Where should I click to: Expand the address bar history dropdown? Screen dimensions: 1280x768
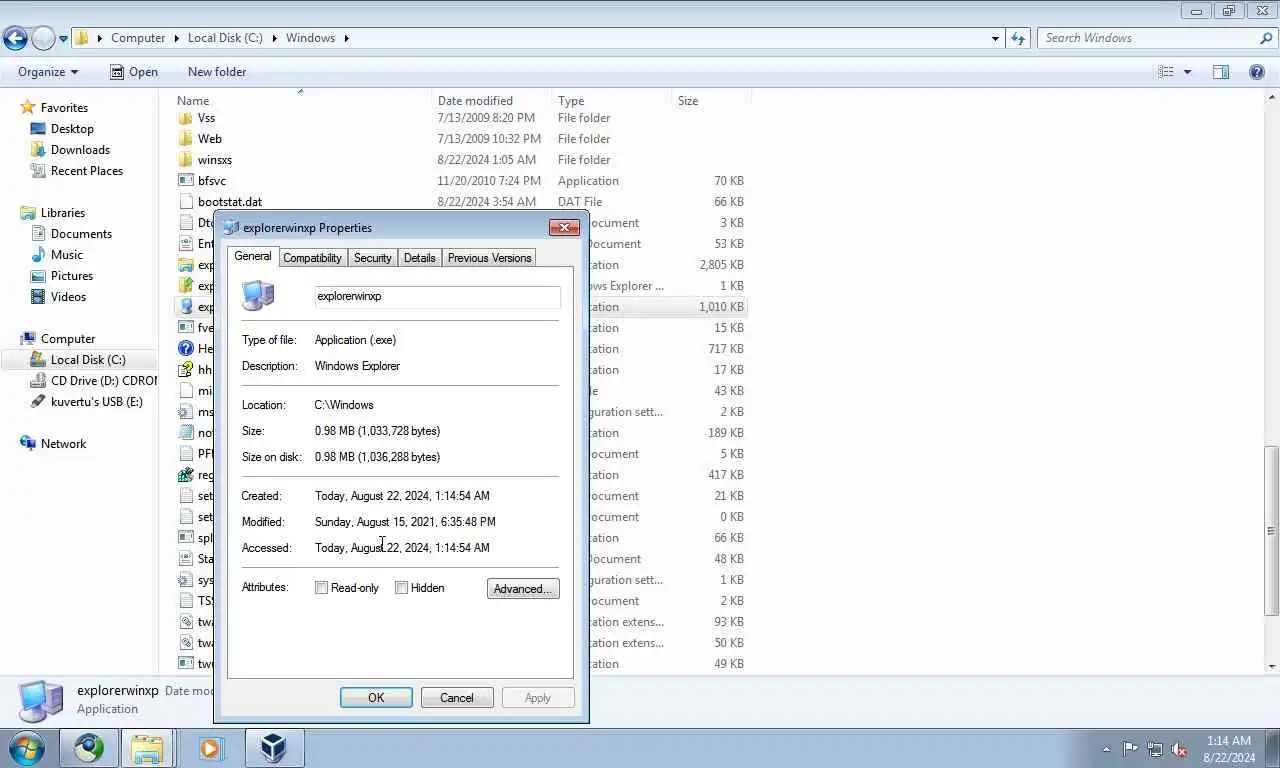[995, 38]
